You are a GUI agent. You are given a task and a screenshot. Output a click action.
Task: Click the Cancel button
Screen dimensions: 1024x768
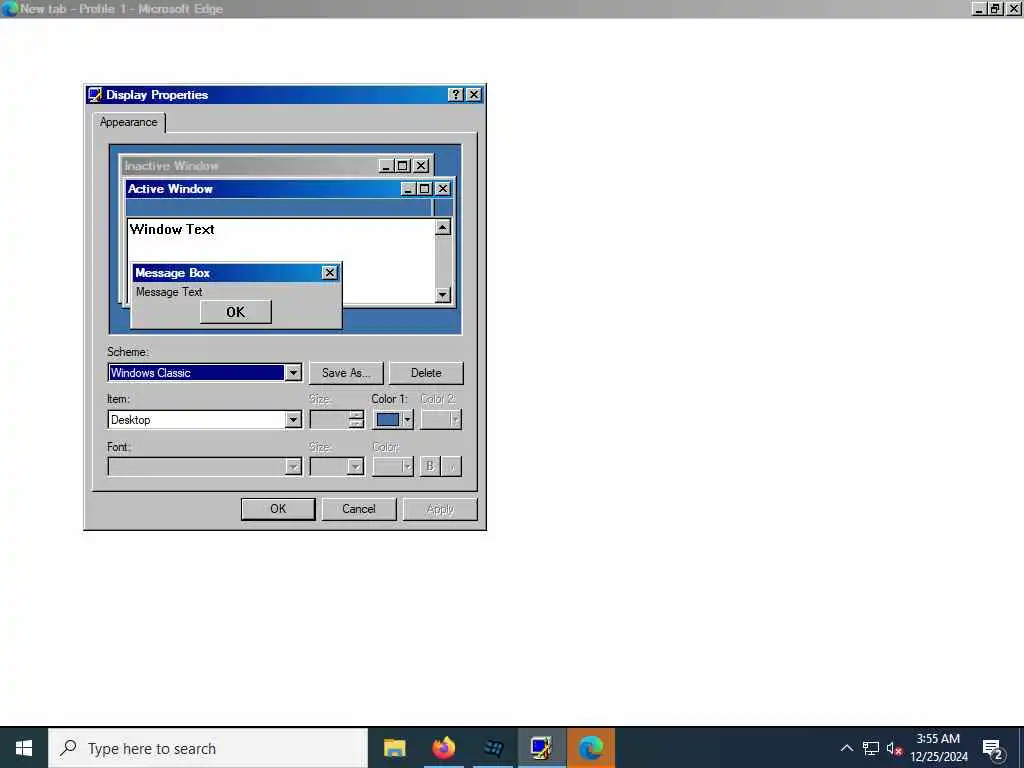(359, 509)
